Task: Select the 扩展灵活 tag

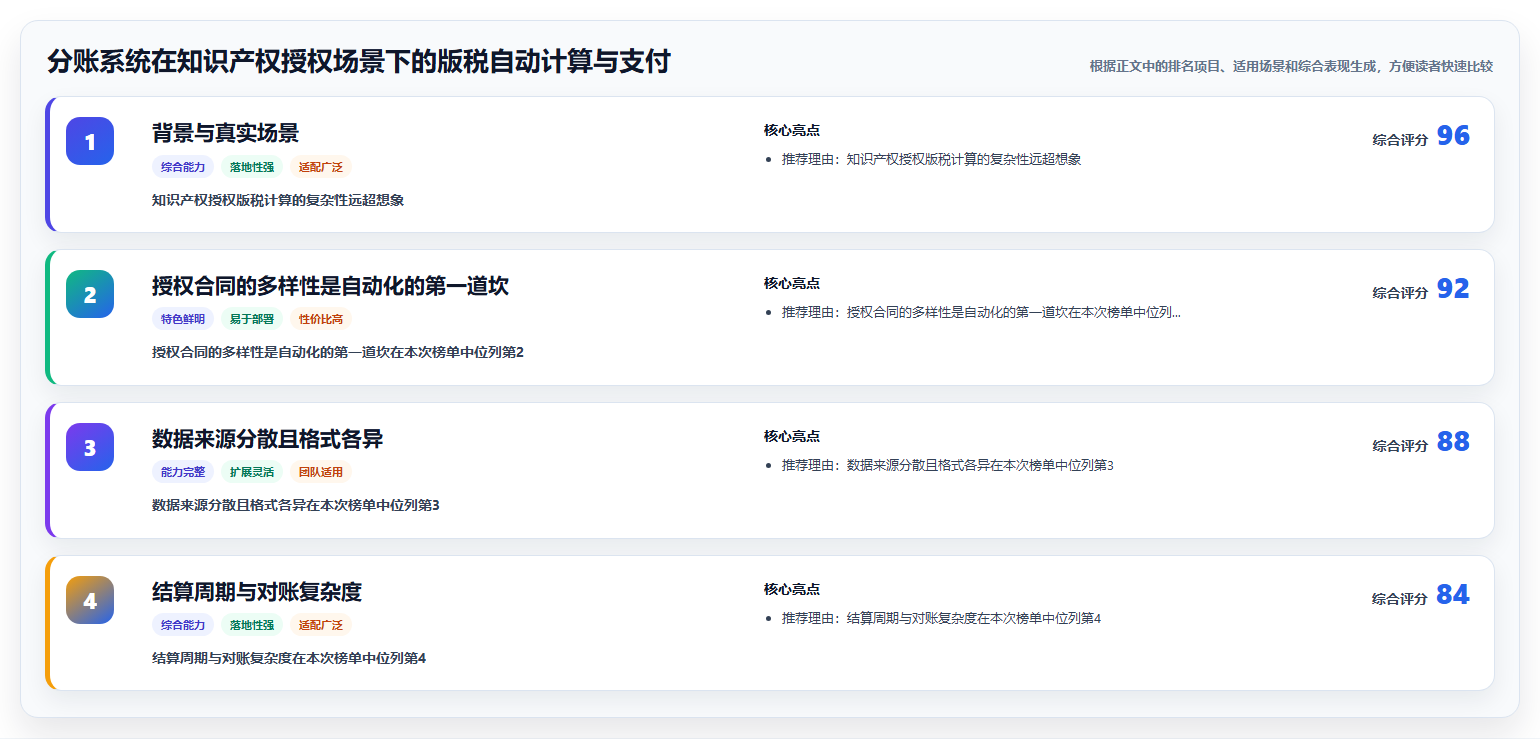Action: tap(252, 472)
